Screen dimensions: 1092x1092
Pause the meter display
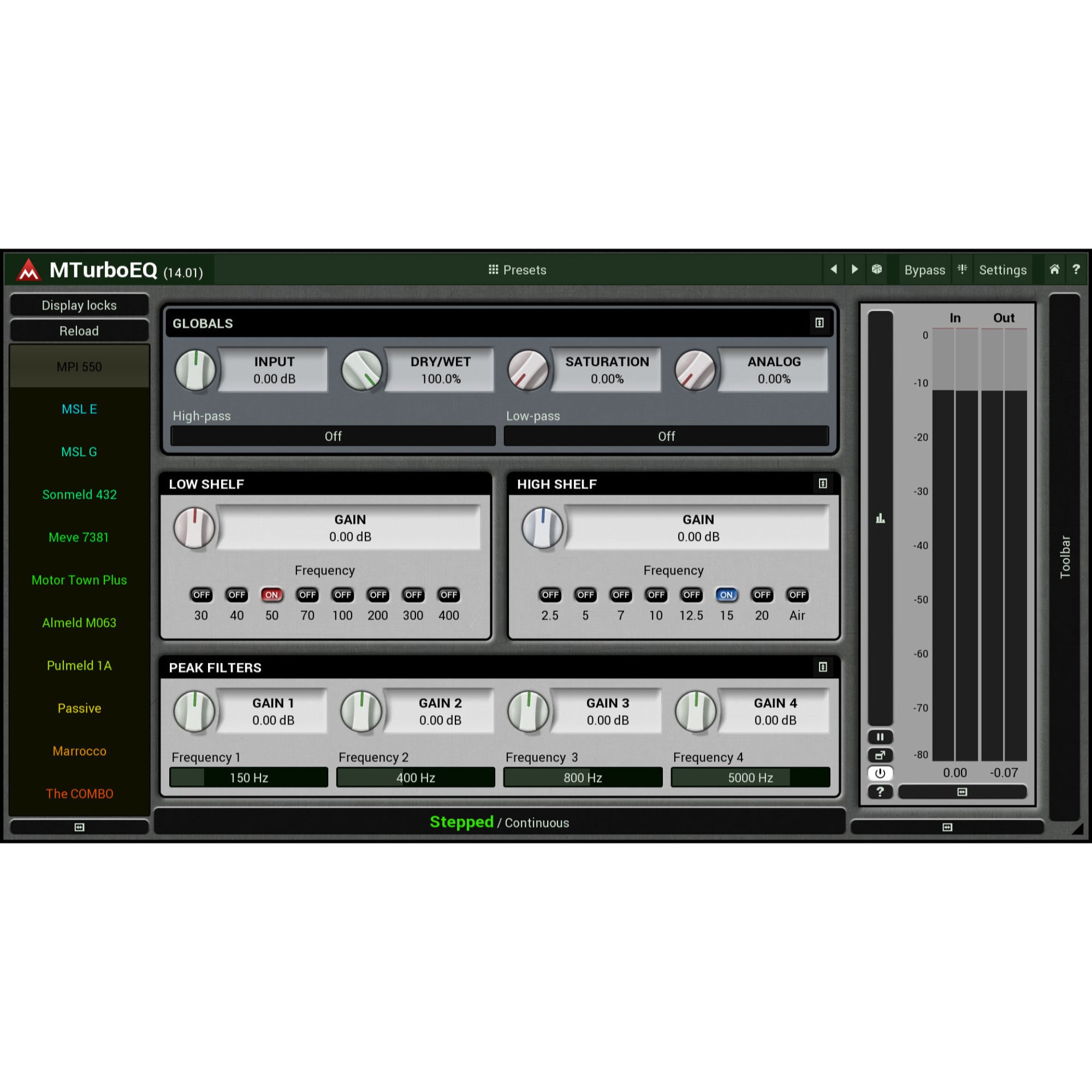point(880,737)
